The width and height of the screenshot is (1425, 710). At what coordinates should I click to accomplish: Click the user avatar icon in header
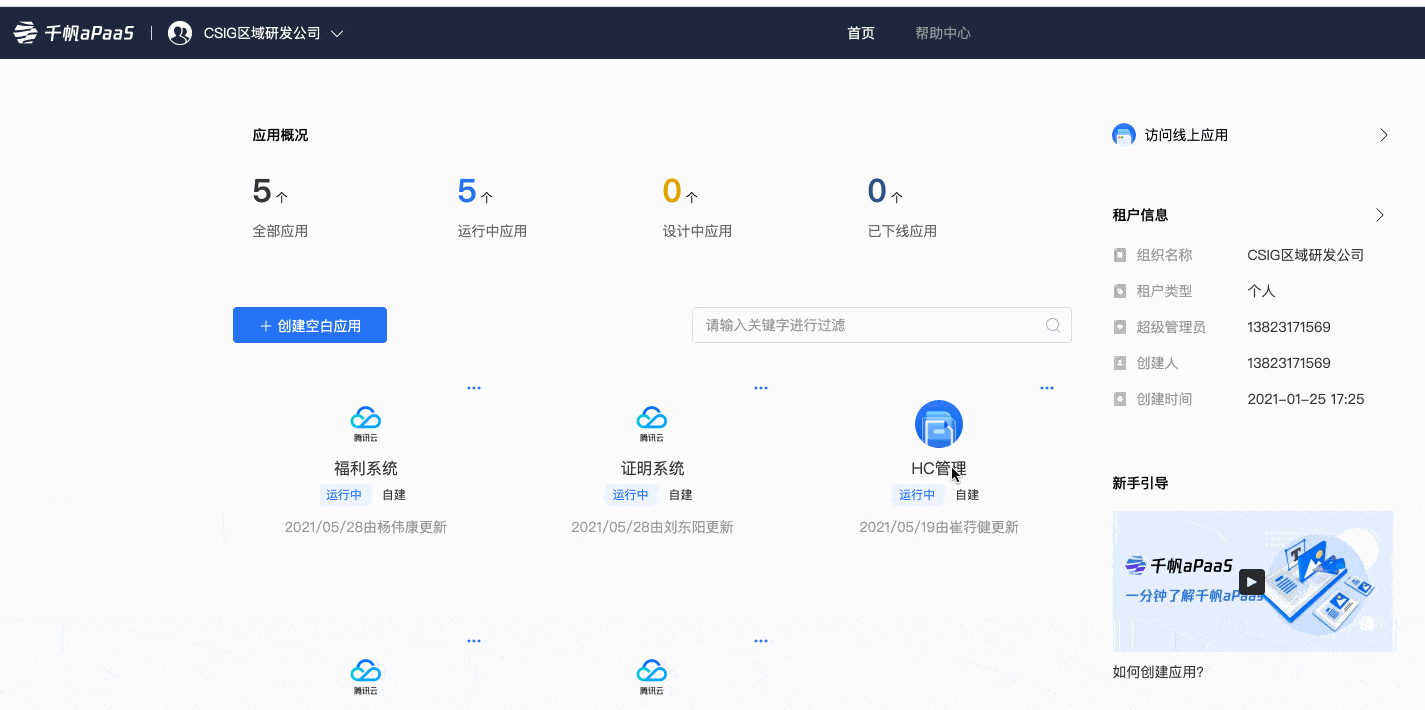click(x=180, y=33)
